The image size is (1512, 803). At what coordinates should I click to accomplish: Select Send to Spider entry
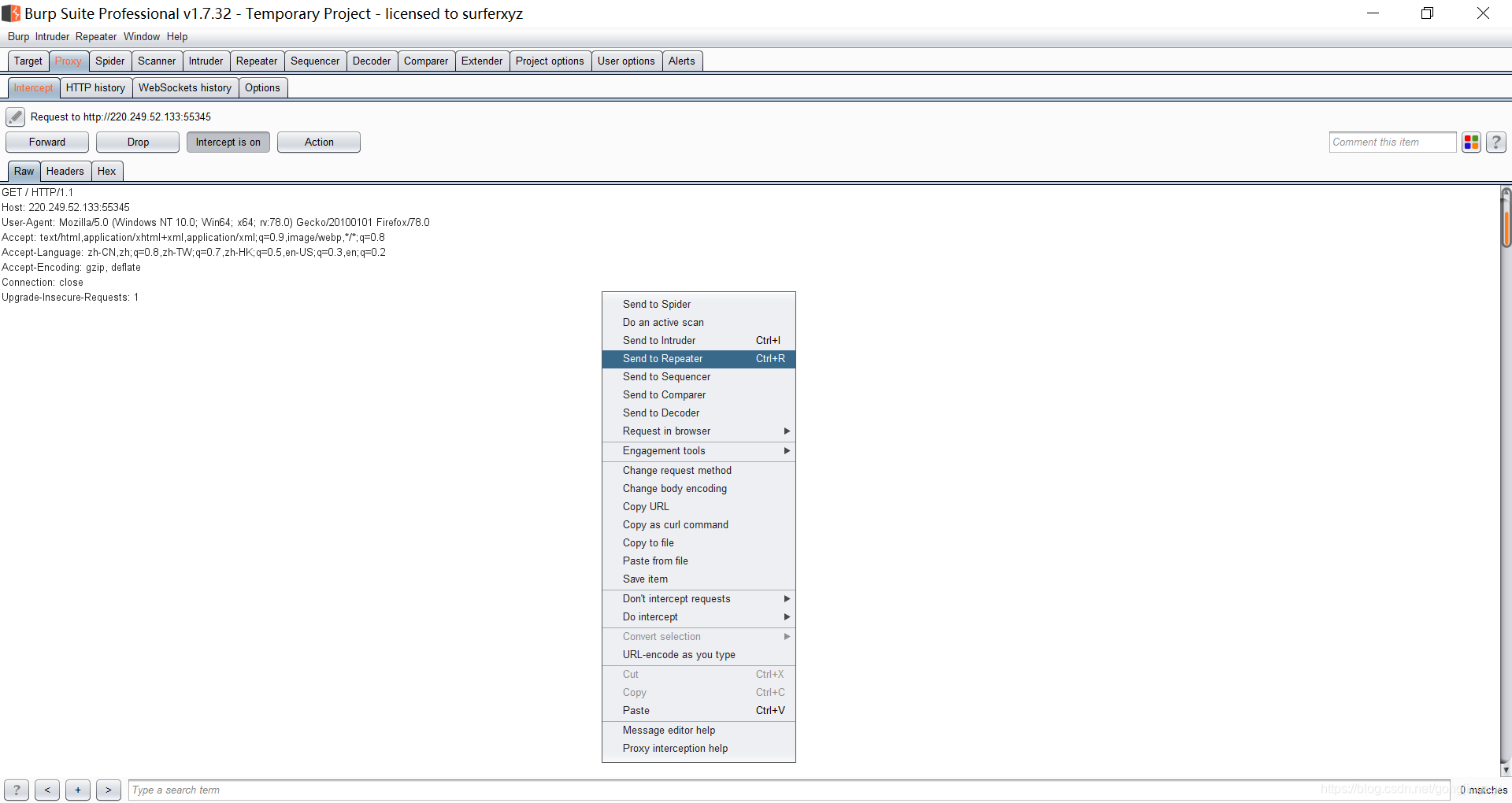699,305
